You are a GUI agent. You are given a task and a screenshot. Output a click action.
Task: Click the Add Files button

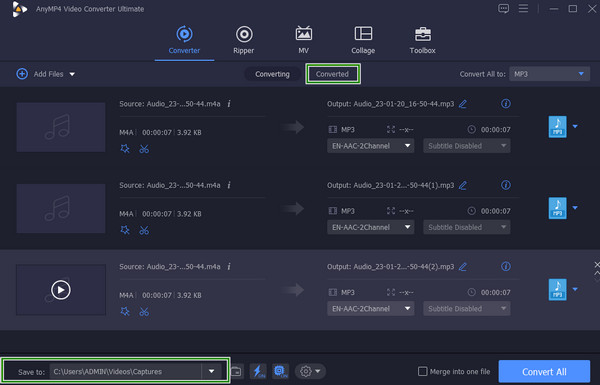tap(40, 74)
